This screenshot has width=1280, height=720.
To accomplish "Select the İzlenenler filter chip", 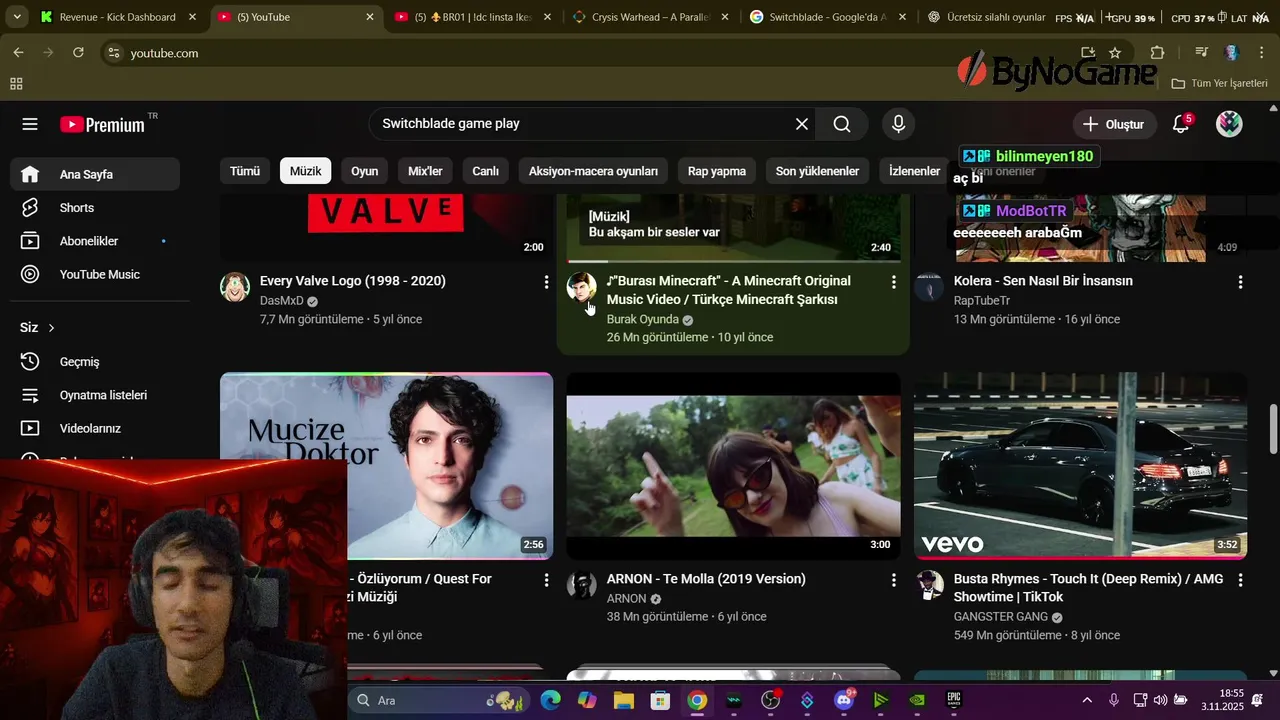I will 915,171.
